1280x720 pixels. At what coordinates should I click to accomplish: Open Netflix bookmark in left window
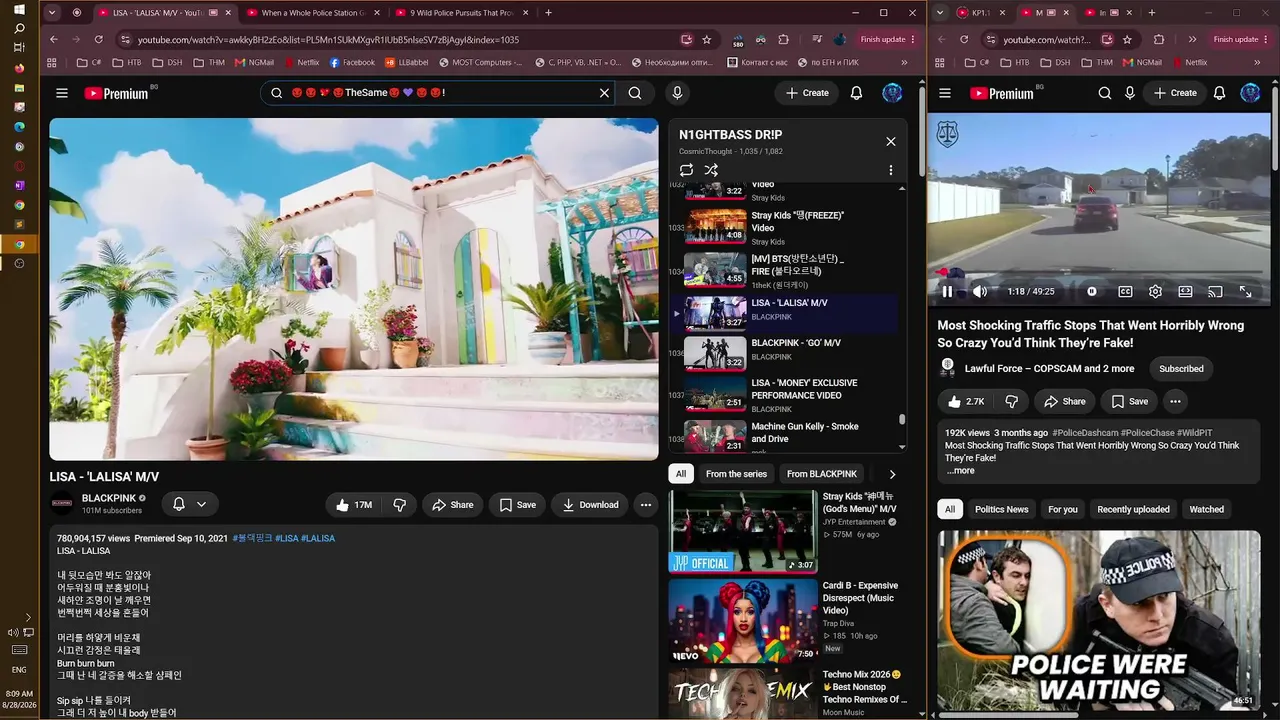click(x=300, y=63)
